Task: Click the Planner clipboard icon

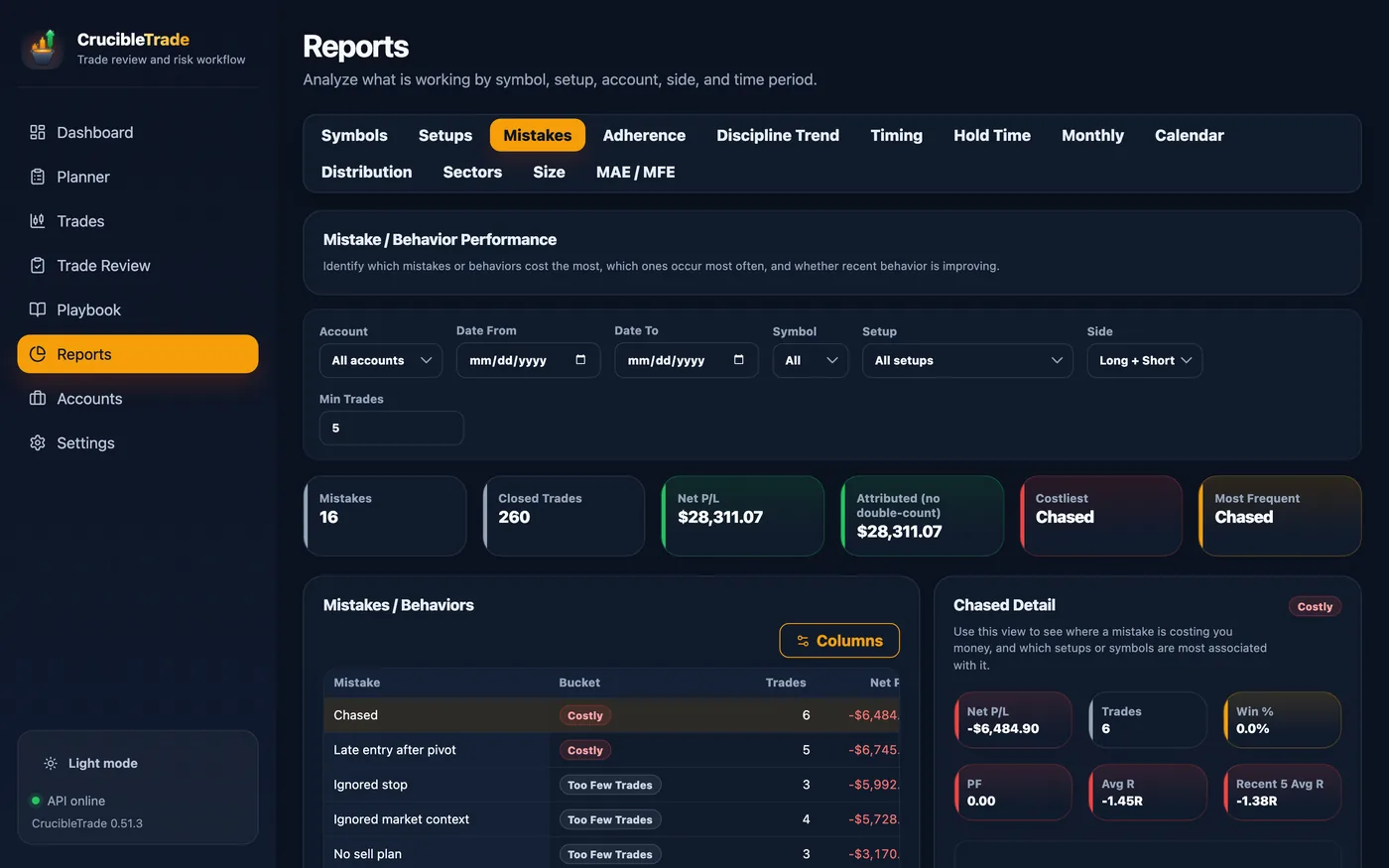Action: (38, 177)
